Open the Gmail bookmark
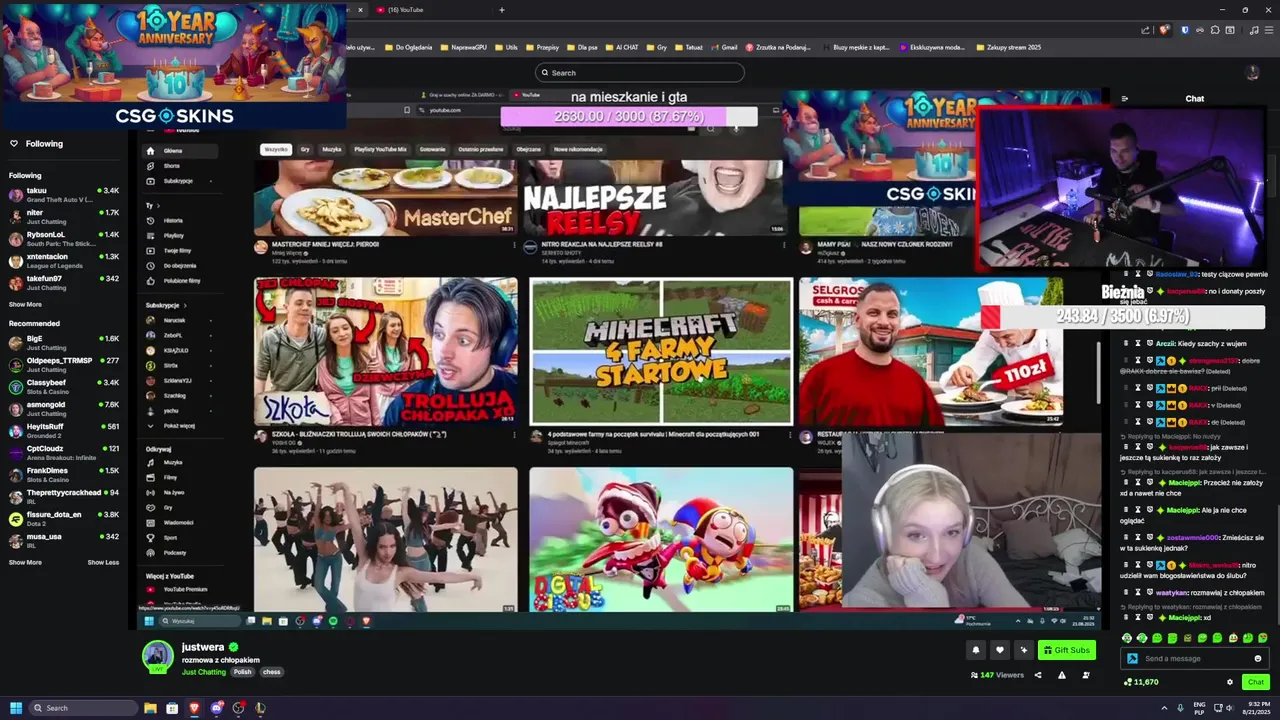Viewport: 1280px width, 720px height. pyautogui.click(x=724, y=47)
